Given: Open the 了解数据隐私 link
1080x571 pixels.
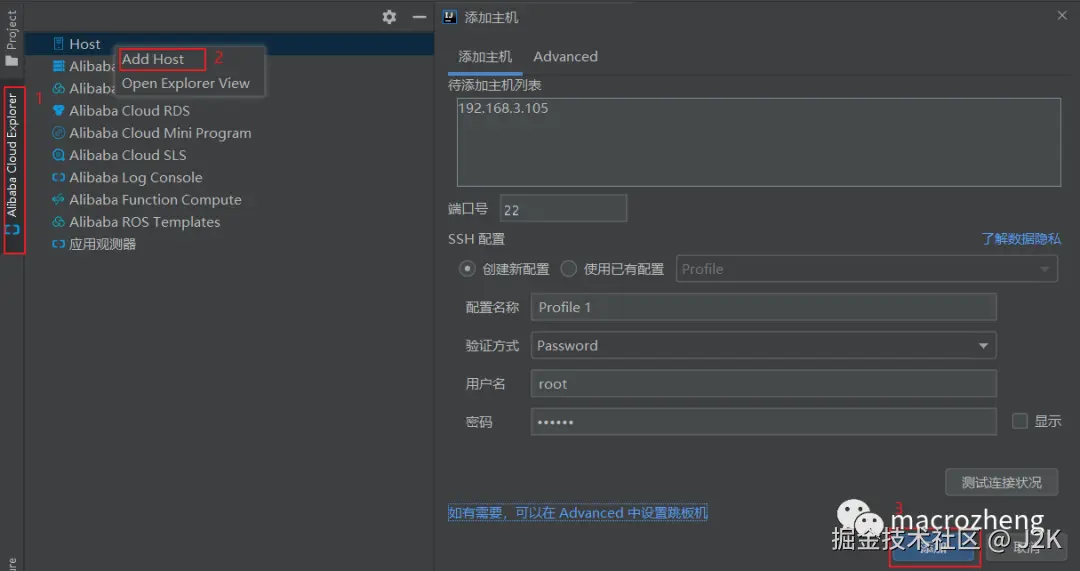Looking at the screenshot, I should 1021,239.
